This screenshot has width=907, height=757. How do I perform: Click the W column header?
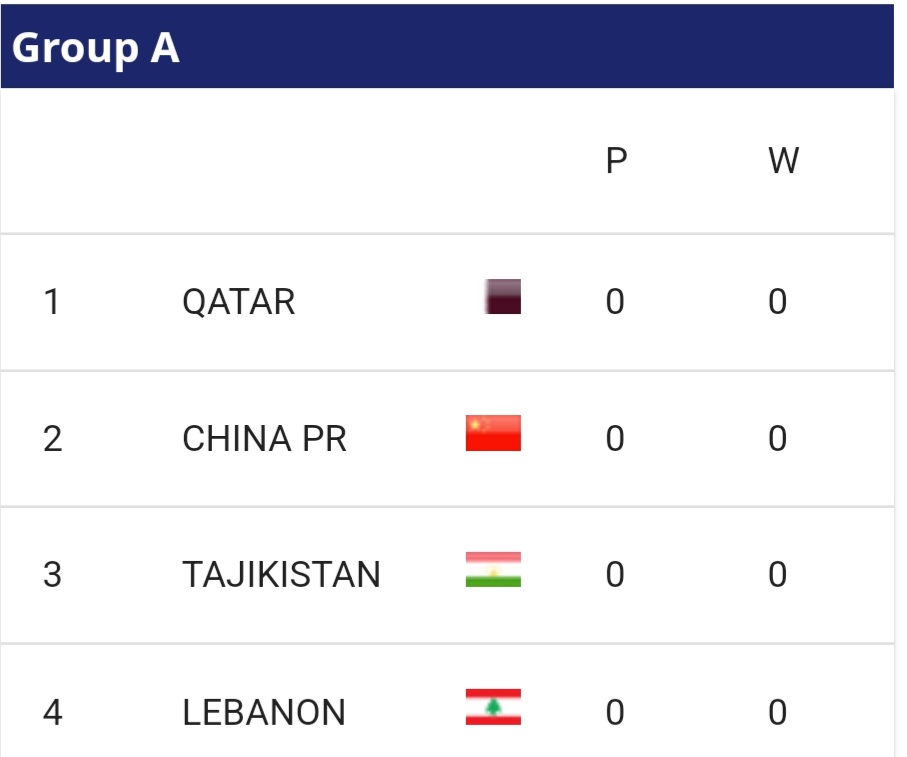[783, 161]
